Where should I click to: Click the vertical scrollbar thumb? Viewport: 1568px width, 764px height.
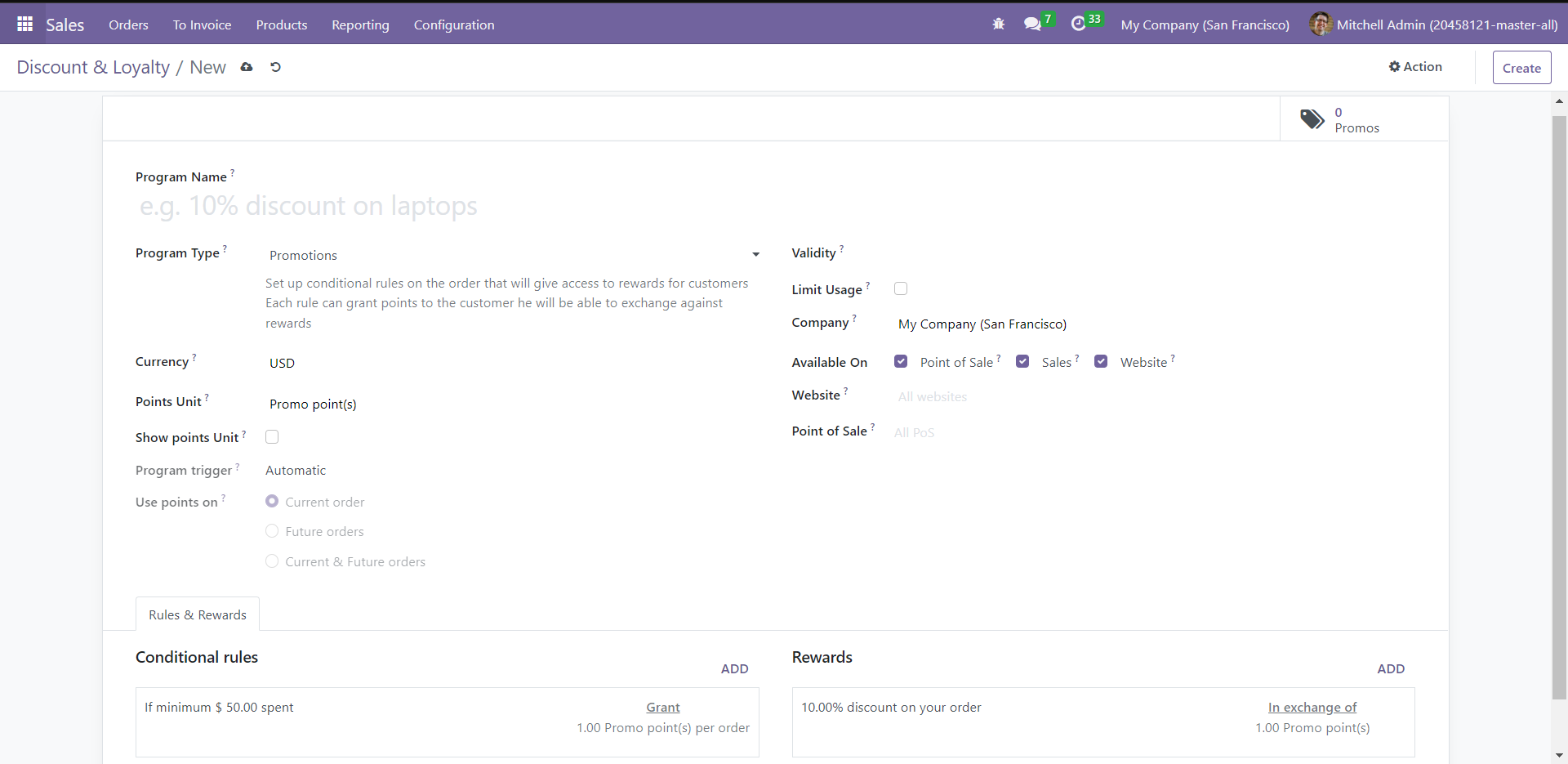tap(1559, 407)
